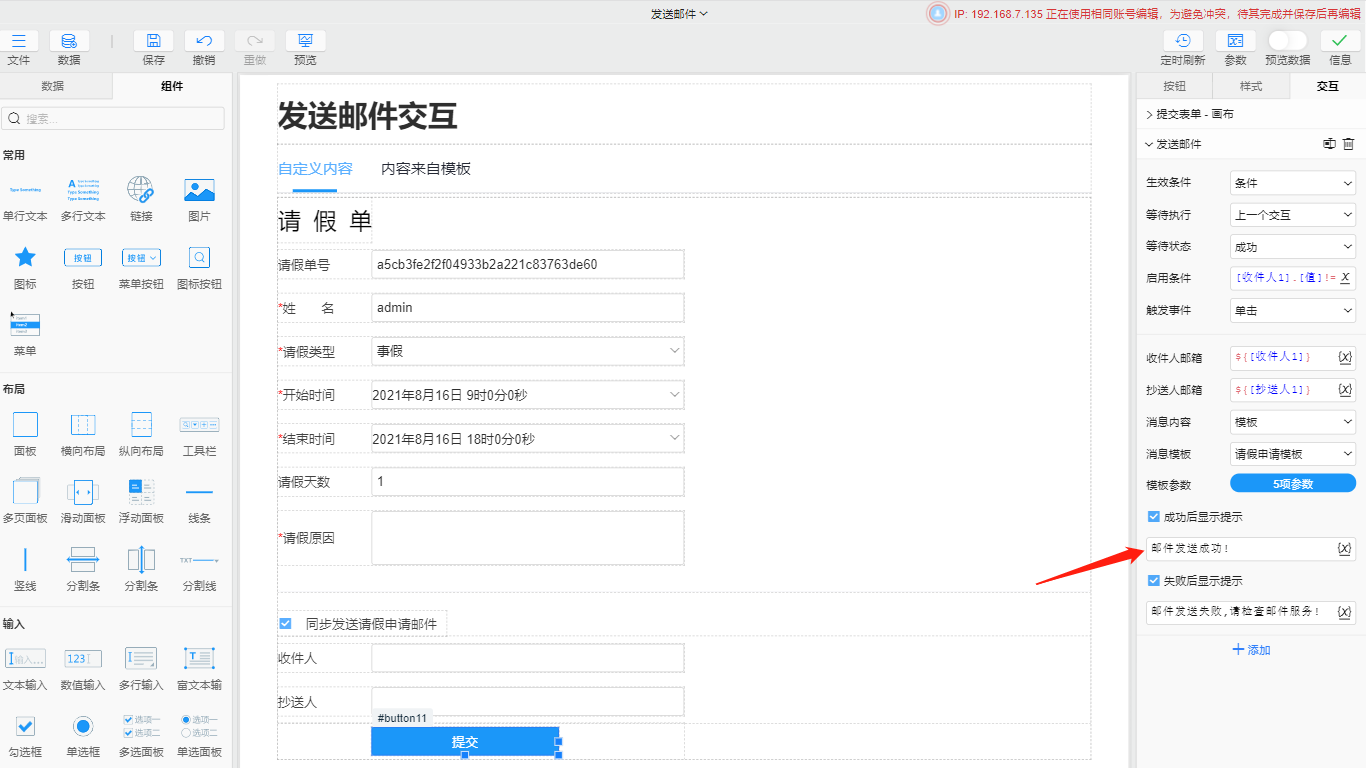The height and width of the screenshot is (768, 1366).
Task: Click the 保存 (Save) toolbar icon
Action: (x=152, y=45)
